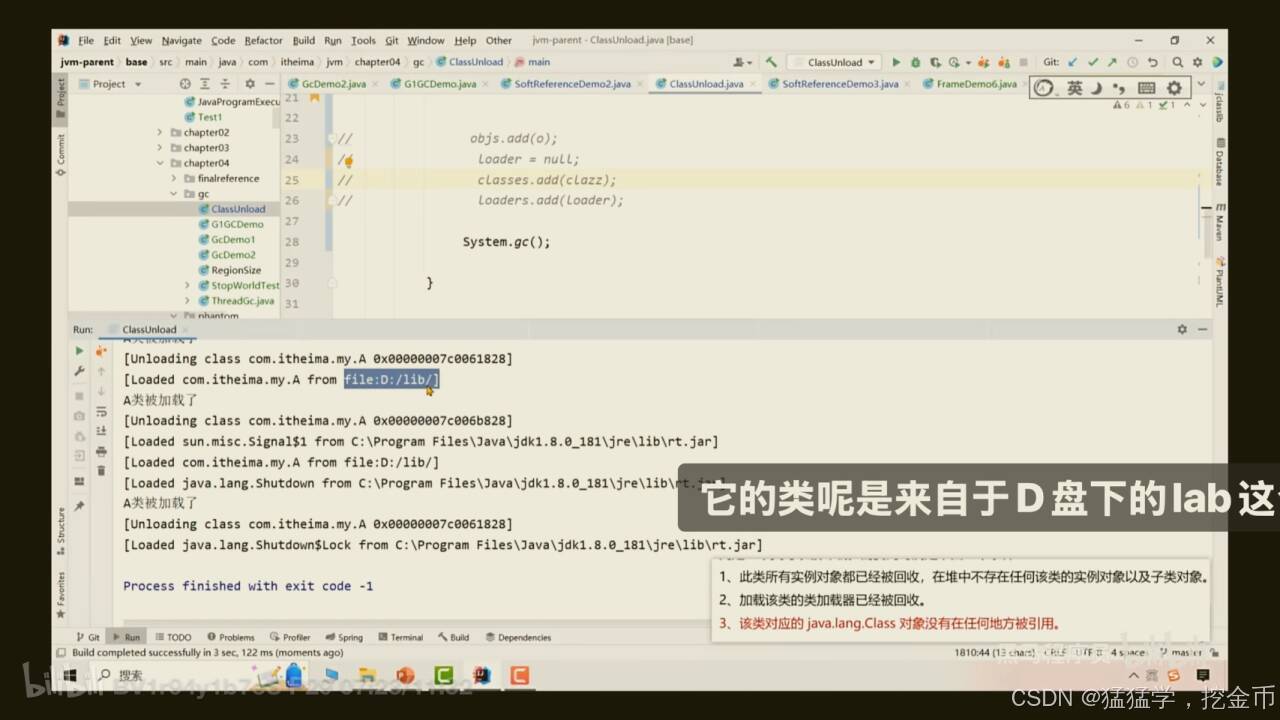The height and width of the screenshot is (720, 1280).
Task: Open the Navigate menu
Action: click(181, 41)
